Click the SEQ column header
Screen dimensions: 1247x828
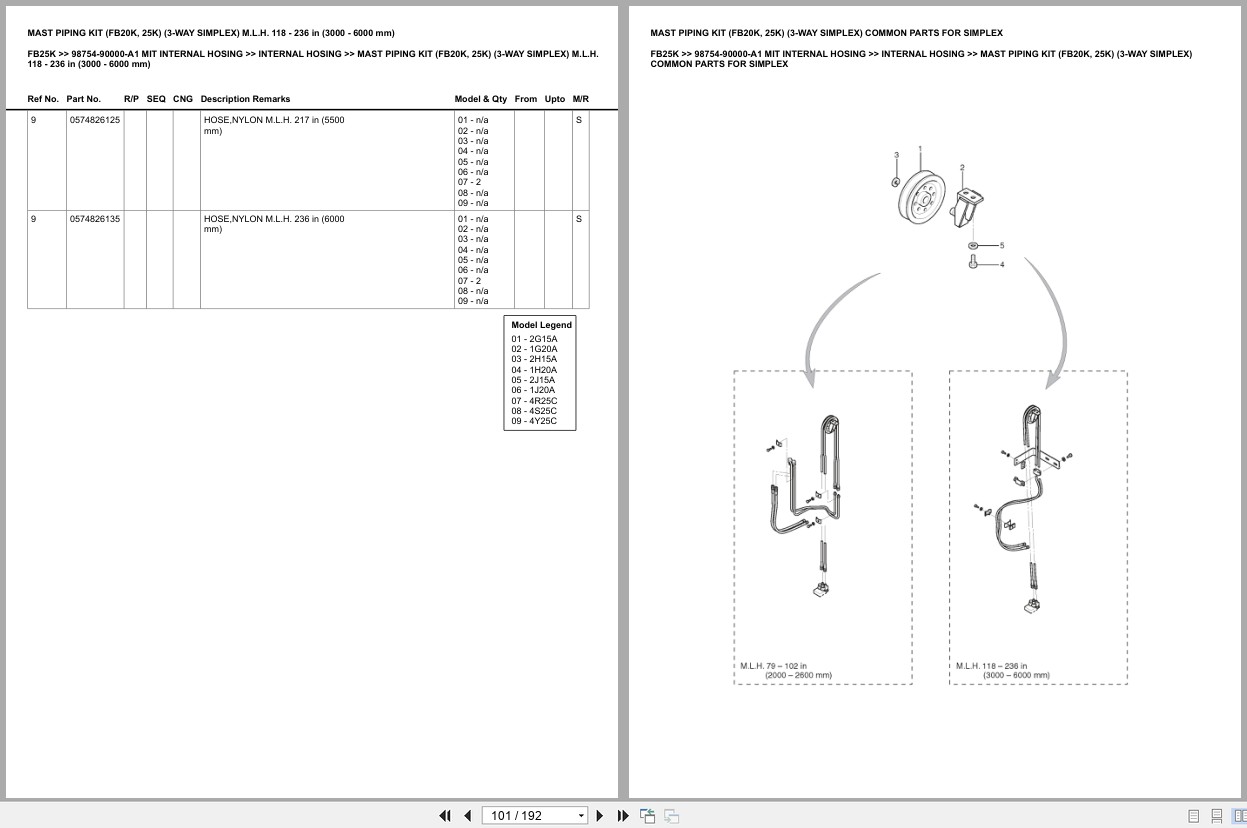[156, 99]
